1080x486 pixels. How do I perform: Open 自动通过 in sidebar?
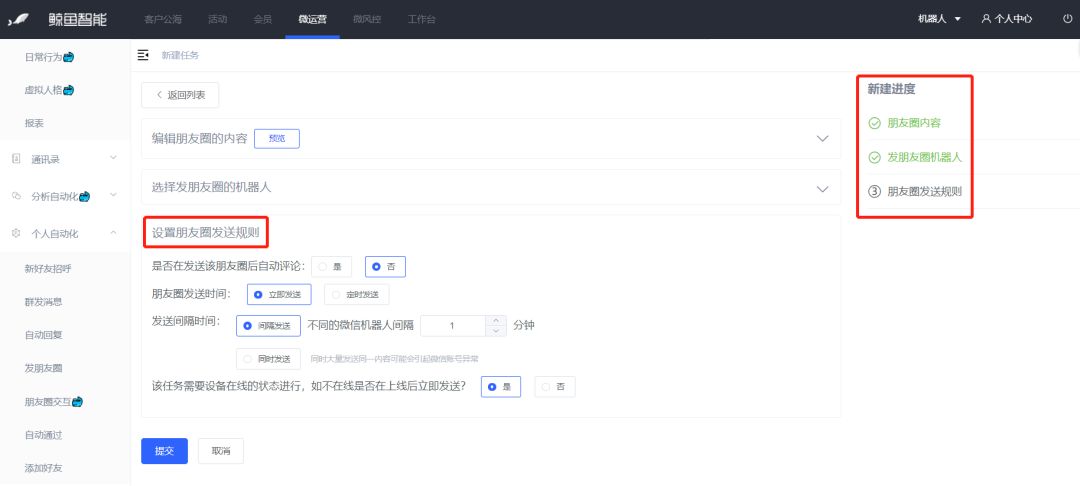pyautogui.click(x=43, y=435)
